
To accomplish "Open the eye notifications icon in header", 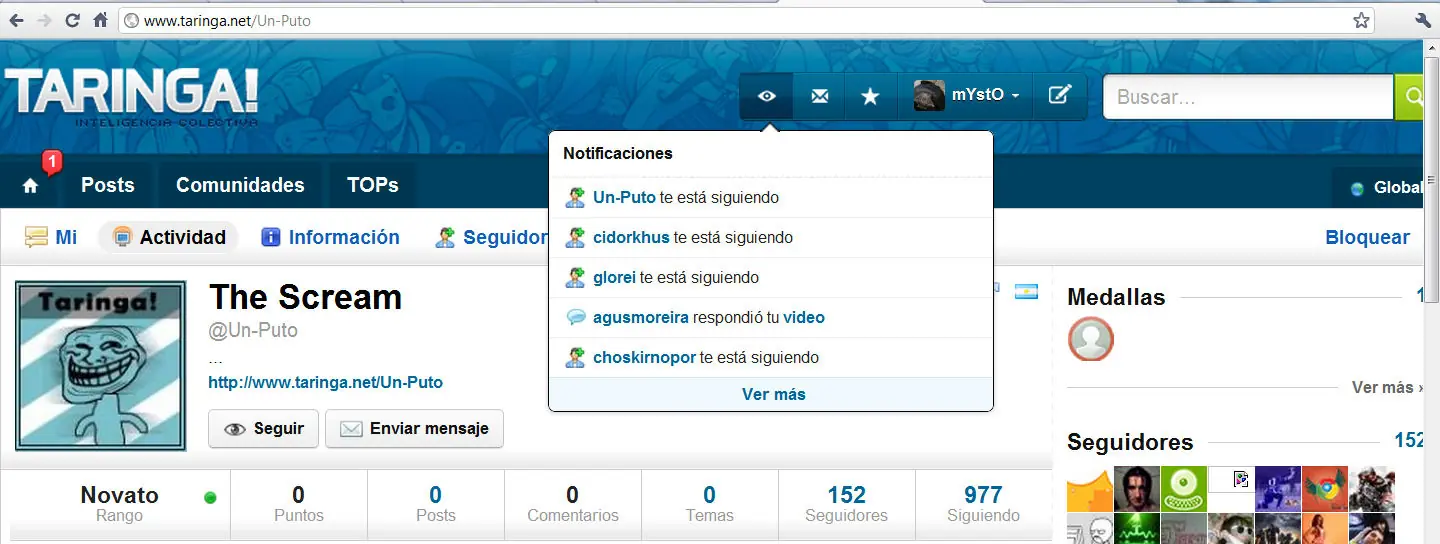I will coord(767,96).
